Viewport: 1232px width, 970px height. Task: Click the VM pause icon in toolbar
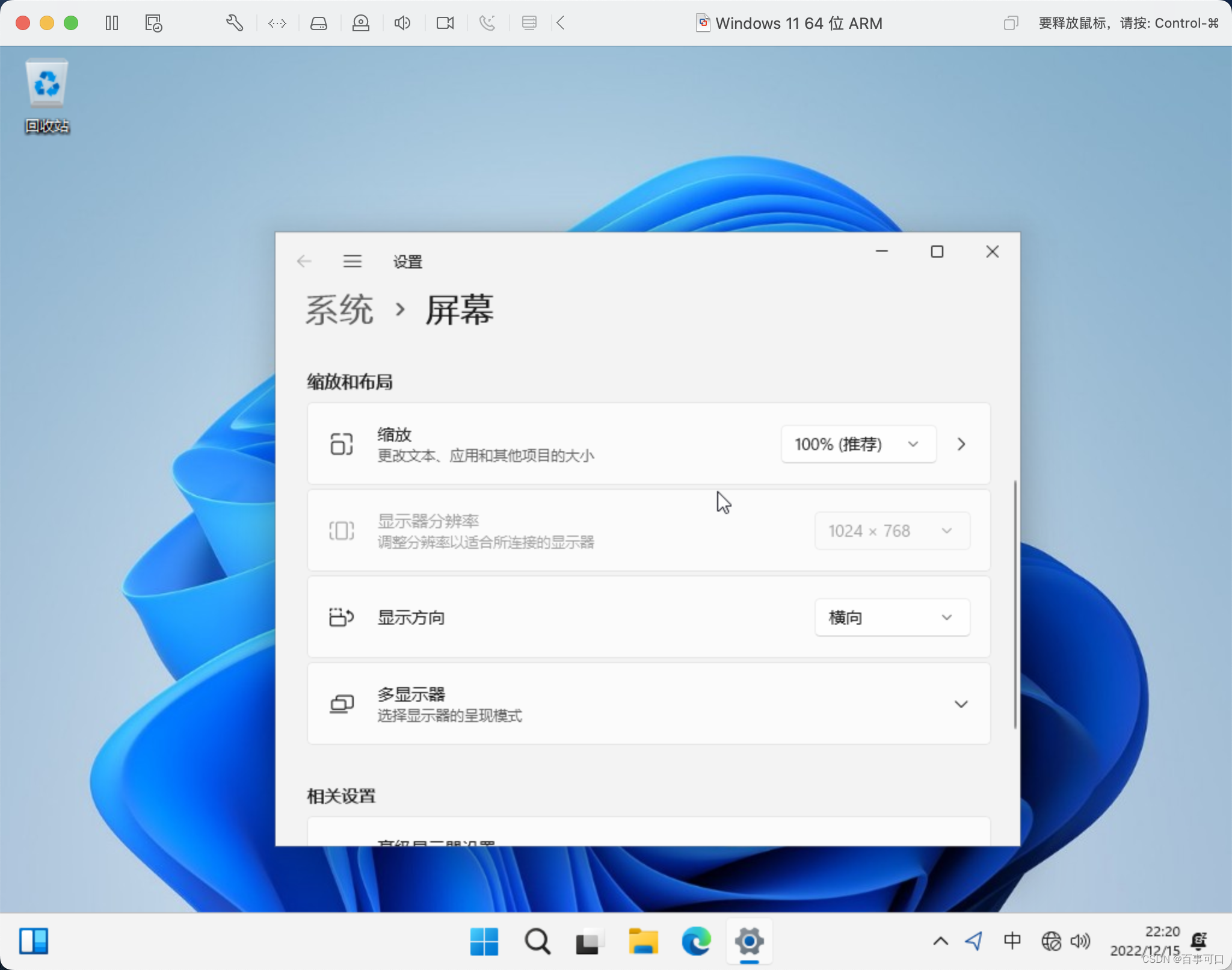coord(112,23)
